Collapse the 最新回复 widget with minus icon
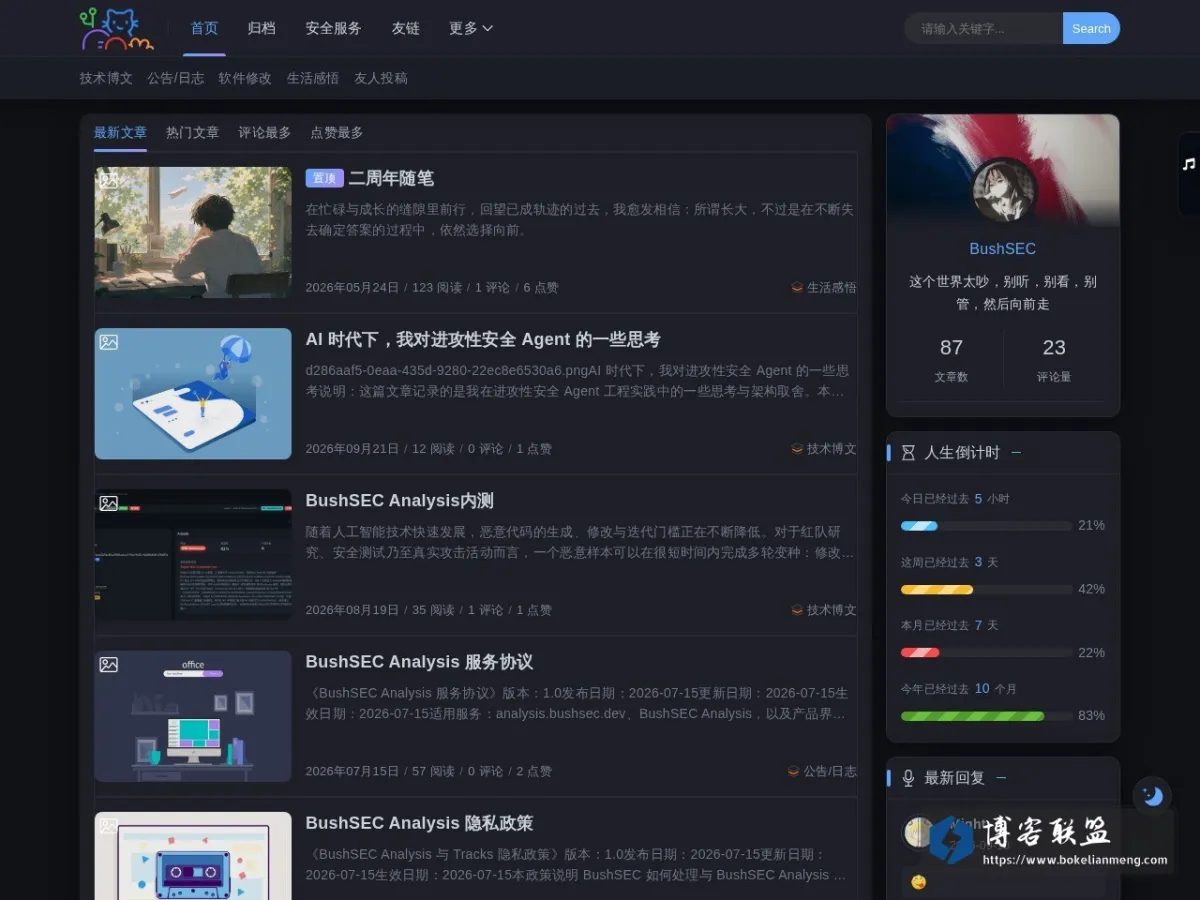Image resolution: width=1200 pixels, height=900 pixels. pyautogui.click(x=1001, y=778)
